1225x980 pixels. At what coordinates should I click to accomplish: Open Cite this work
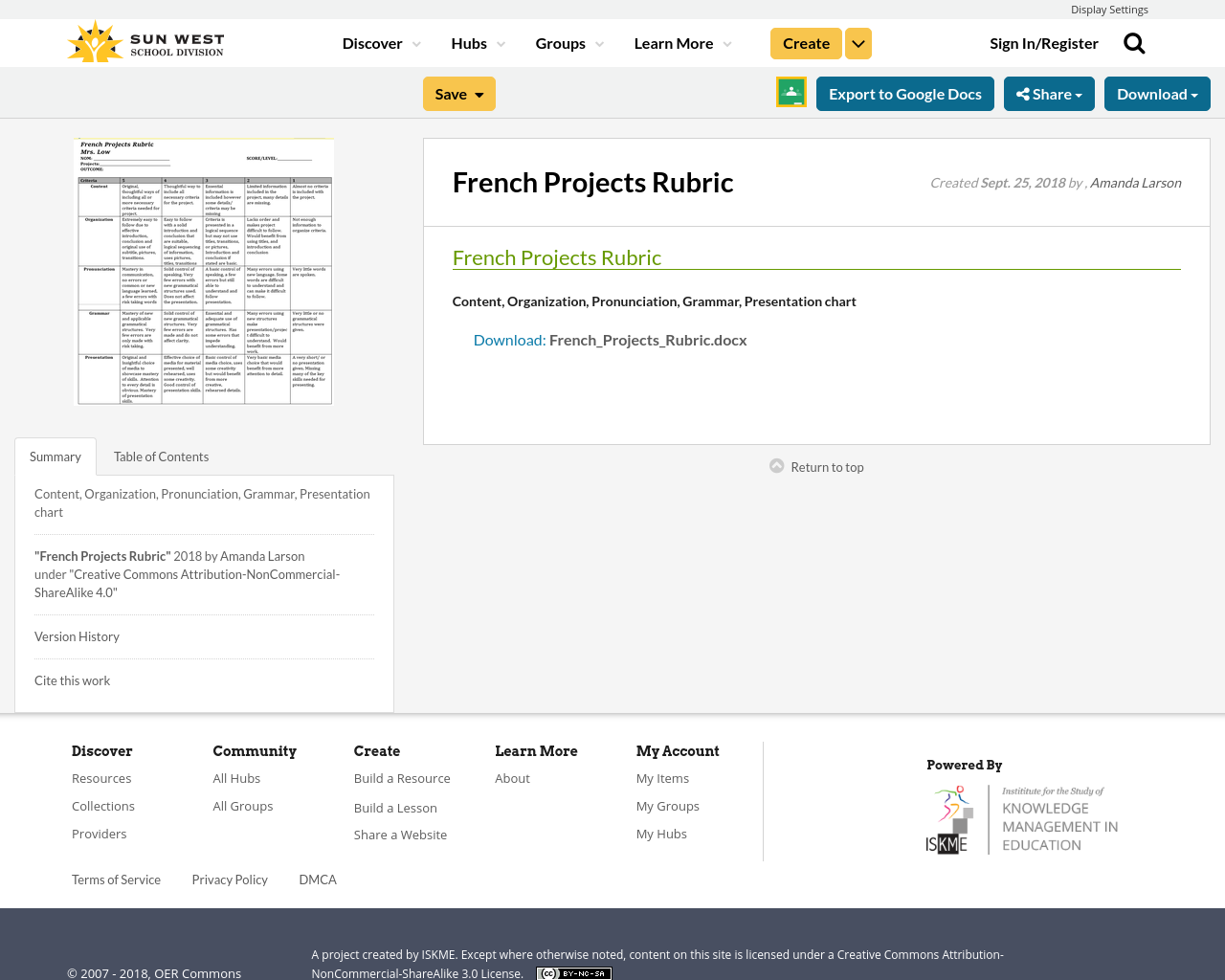click(72, 679)
